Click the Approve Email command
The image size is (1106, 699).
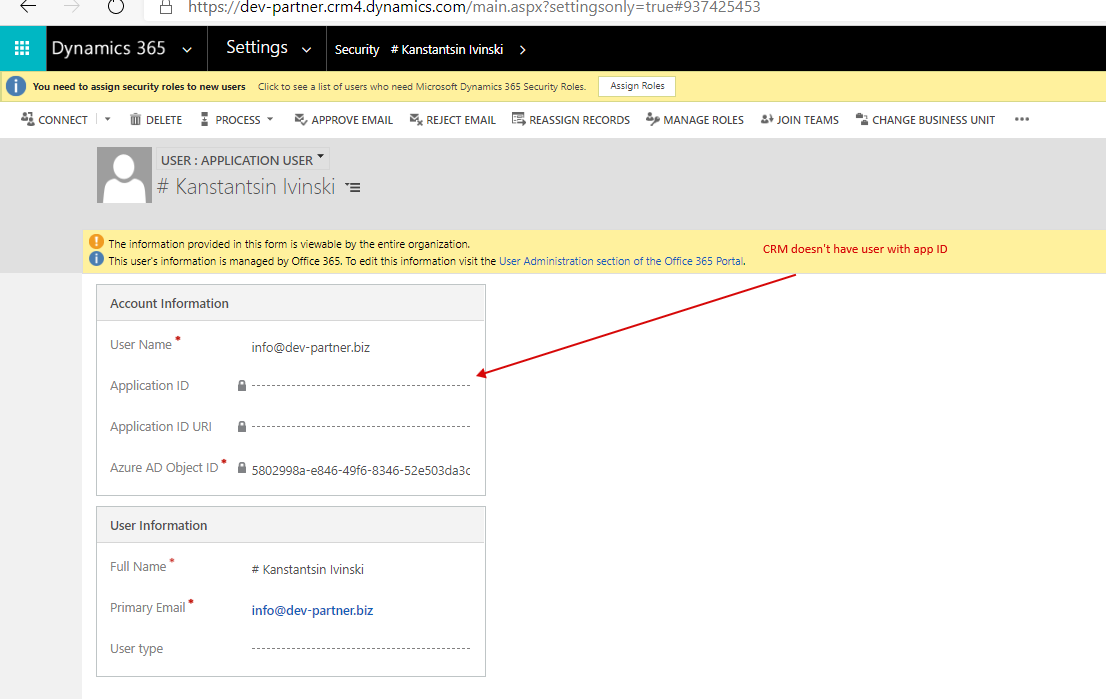pyautogui.click(x=344, y=119)
